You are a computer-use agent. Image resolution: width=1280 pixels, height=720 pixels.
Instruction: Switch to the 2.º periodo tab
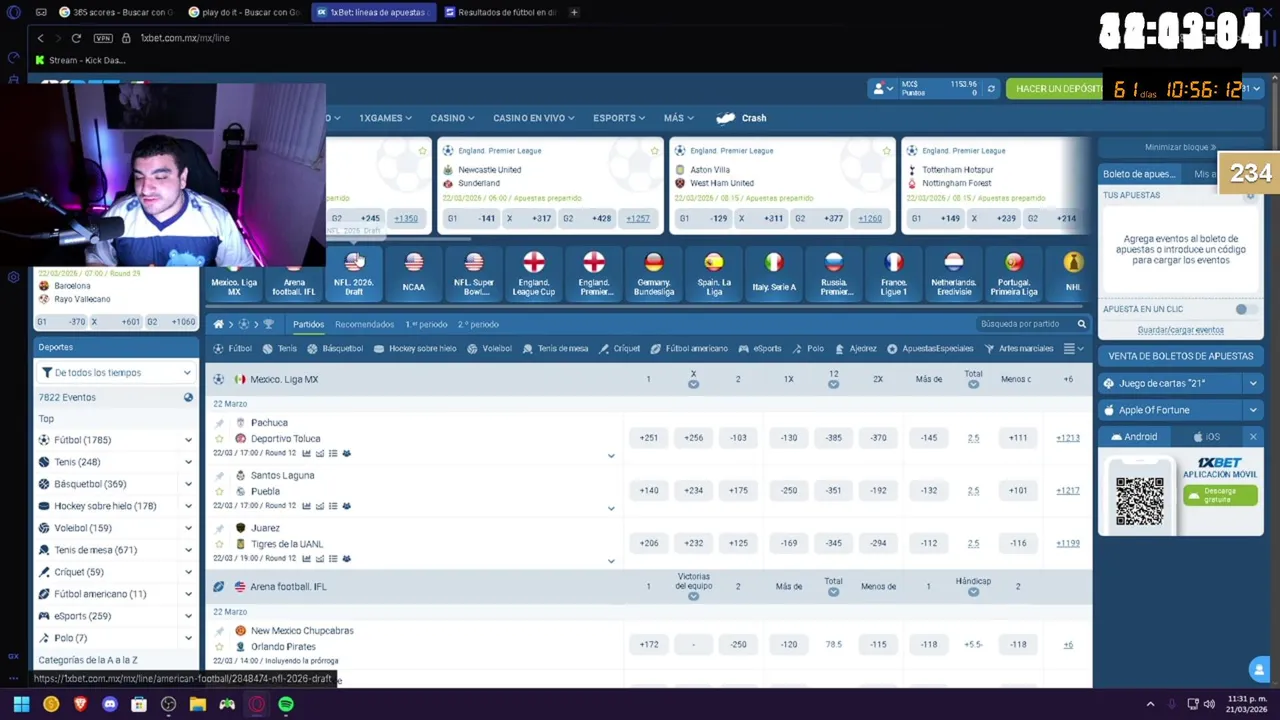pos(478,324)
